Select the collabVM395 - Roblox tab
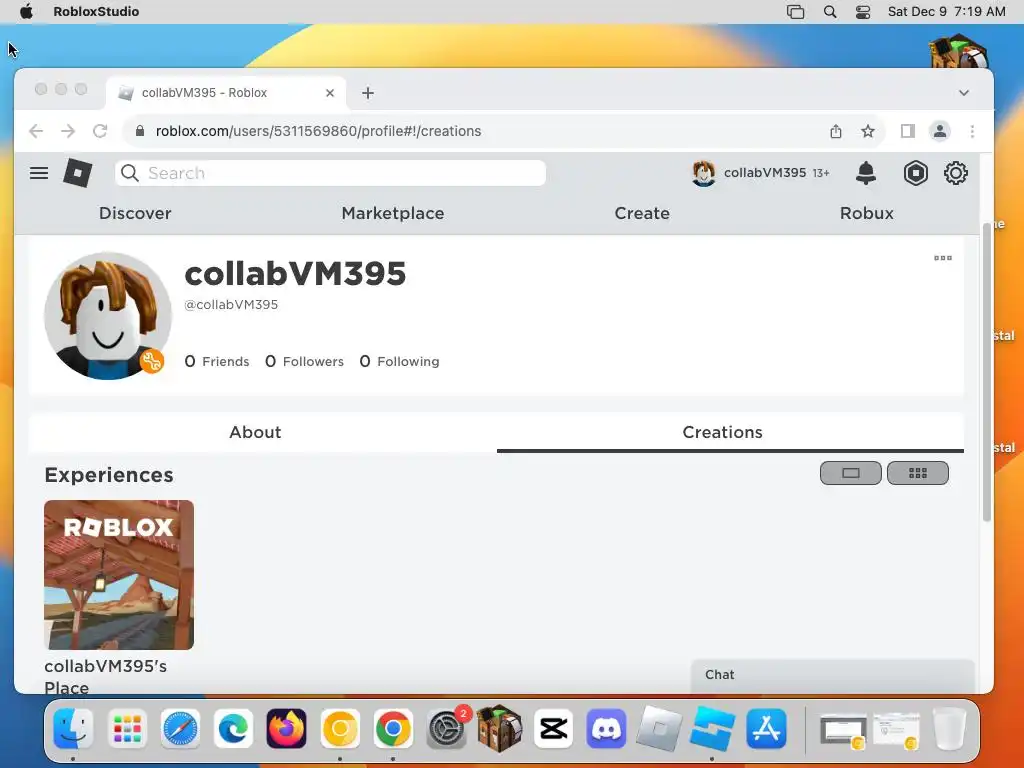The width and height of the screenshot is (1024, 768). point(225,93)
